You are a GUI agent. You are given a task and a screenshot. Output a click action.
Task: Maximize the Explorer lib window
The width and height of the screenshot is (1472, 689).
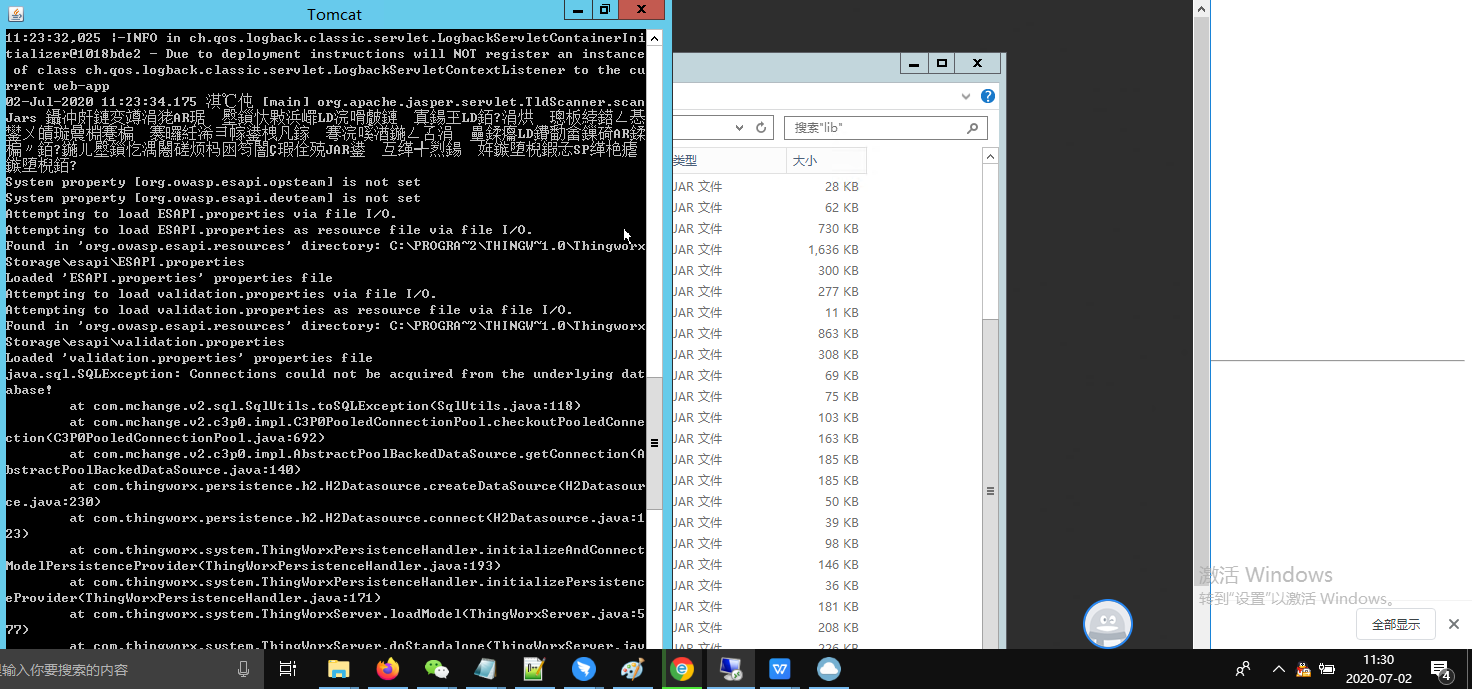point(941,63)
